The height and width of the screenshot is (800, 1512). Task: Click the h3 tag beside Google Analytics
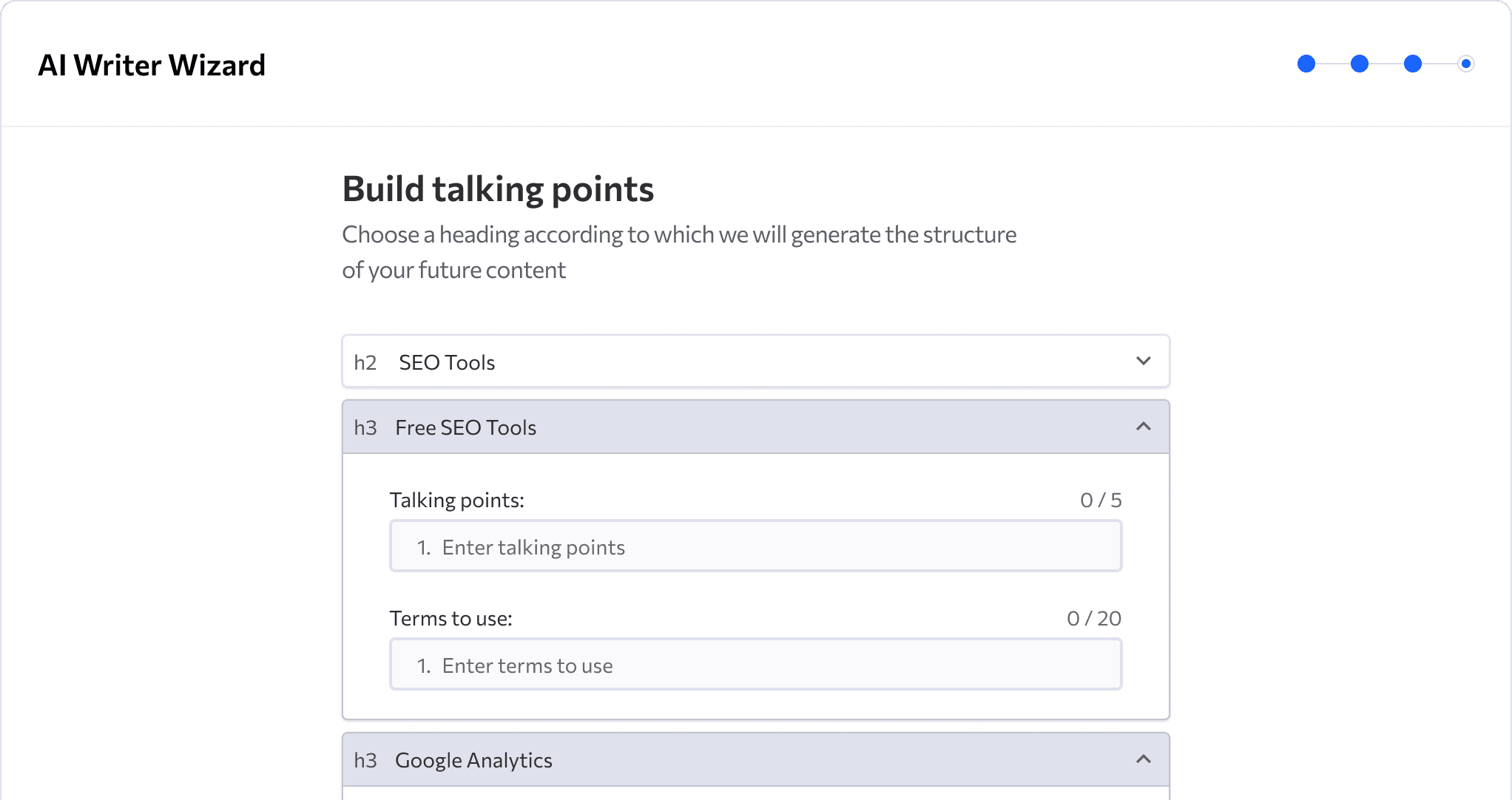[365, 760]
